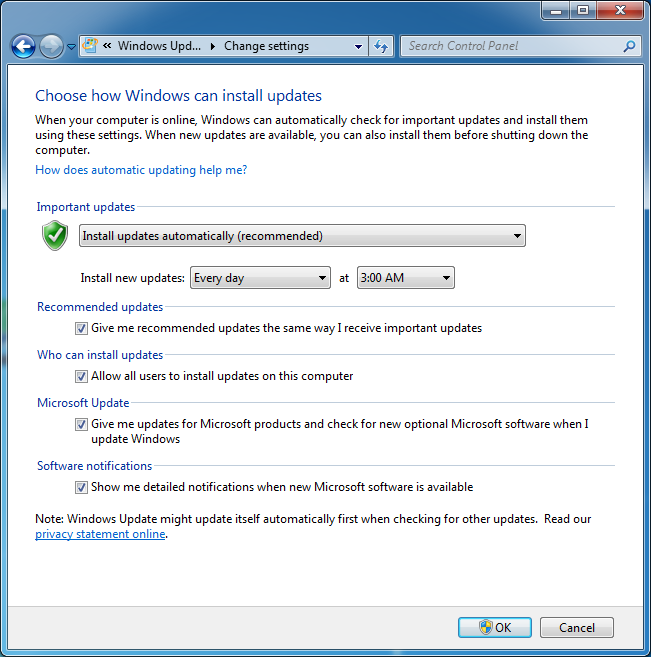The width and height of the screenshot is (651, 657).
Task: Click the double chevron in address bar
Action: (x=107, y=45)
